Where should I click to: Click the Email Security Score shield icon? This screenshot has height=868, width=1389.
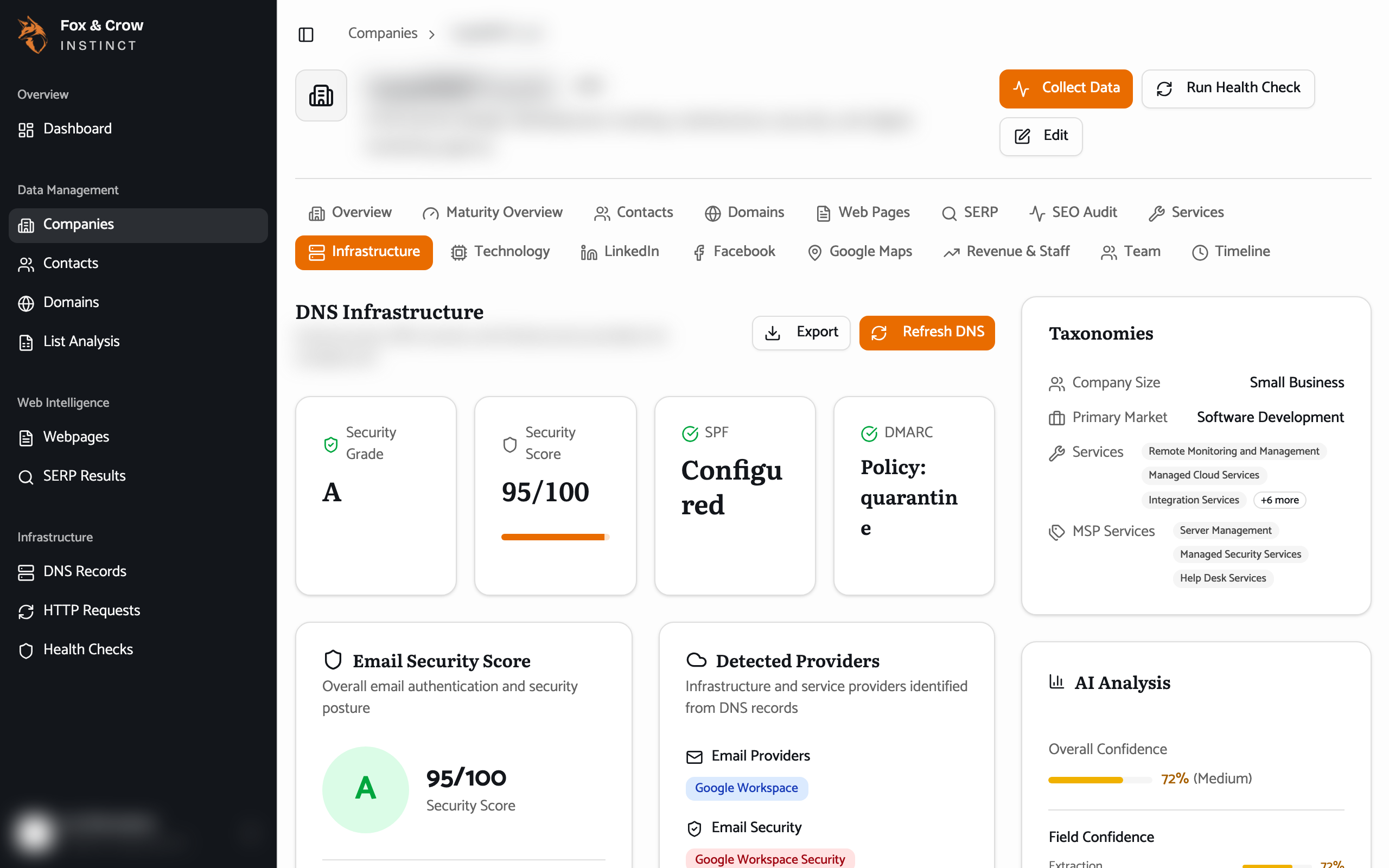[333, 660]
